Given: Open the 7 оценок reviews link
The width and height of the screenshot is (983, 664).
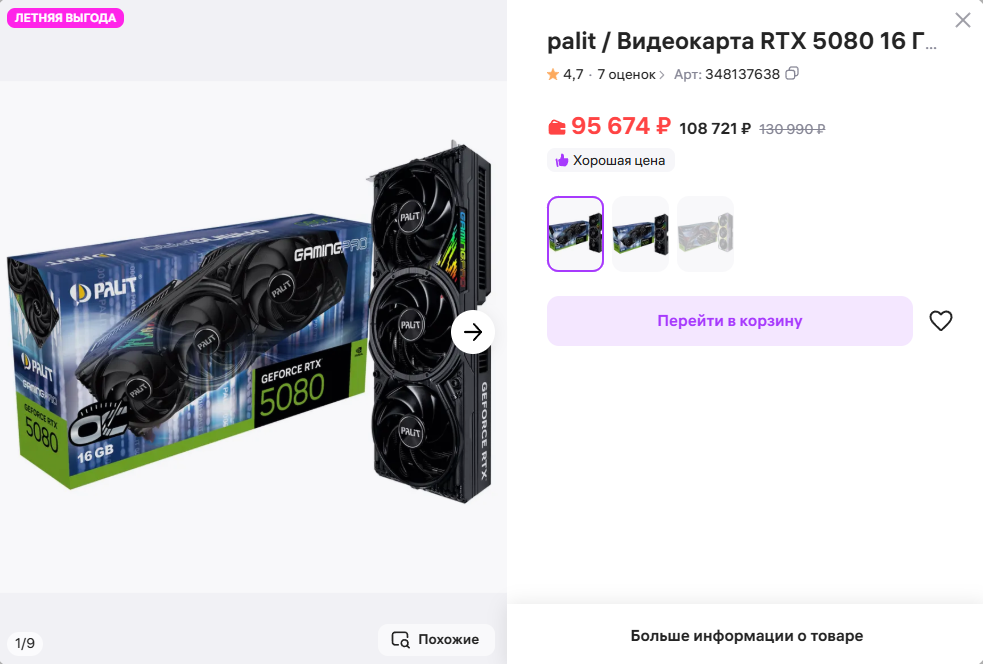Looking at the screenshot, I should pos(626,75).
